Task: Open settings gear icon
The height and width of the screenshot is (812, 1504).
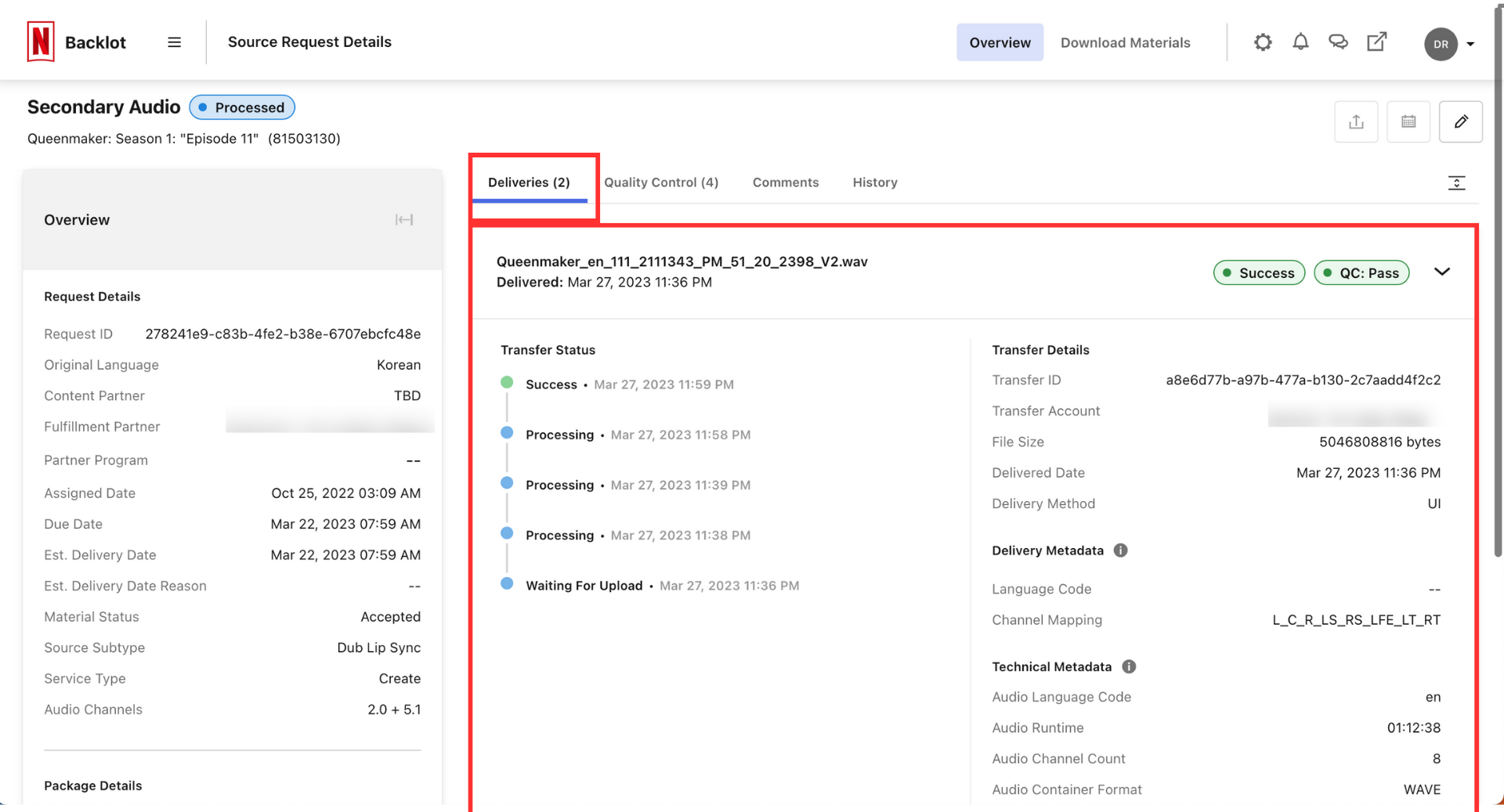Action: click(x=1263, y=42)
